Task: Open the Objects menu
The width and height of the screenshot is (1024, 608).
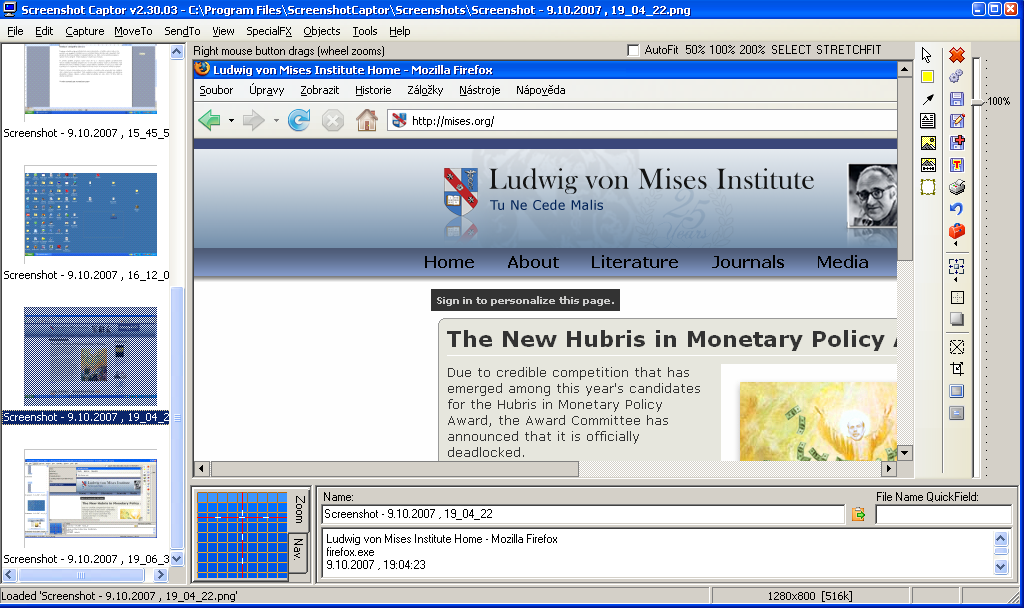Action: point(321,31)
